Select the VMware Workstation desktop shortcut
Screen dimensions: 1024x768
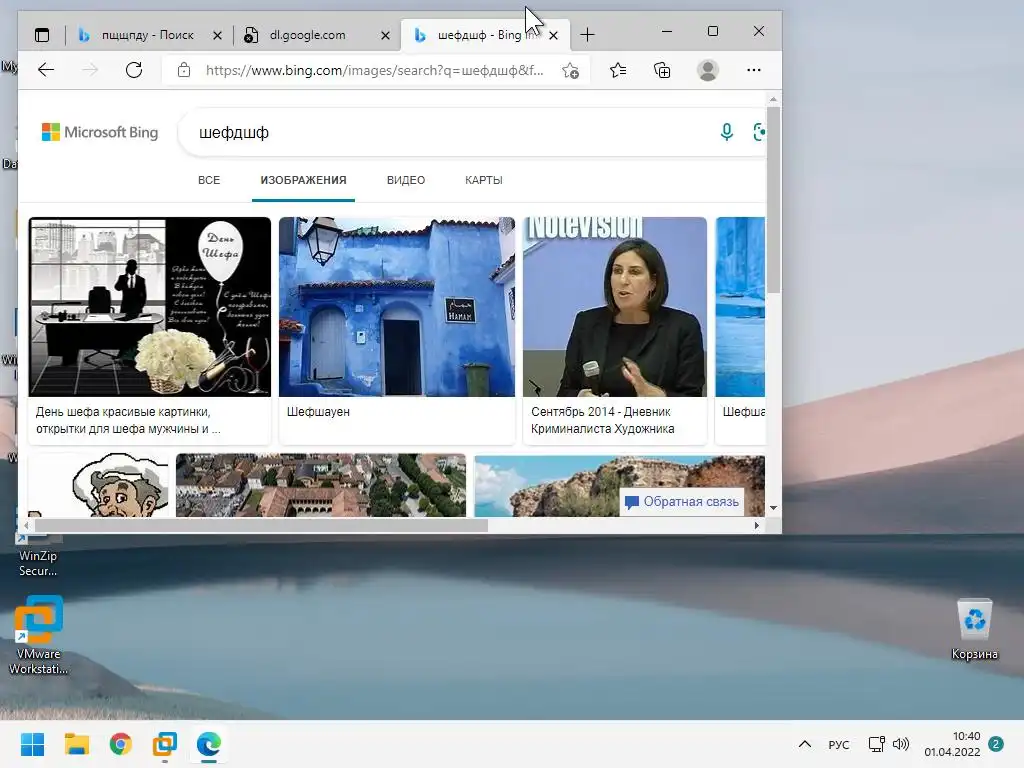pos(39,635)
